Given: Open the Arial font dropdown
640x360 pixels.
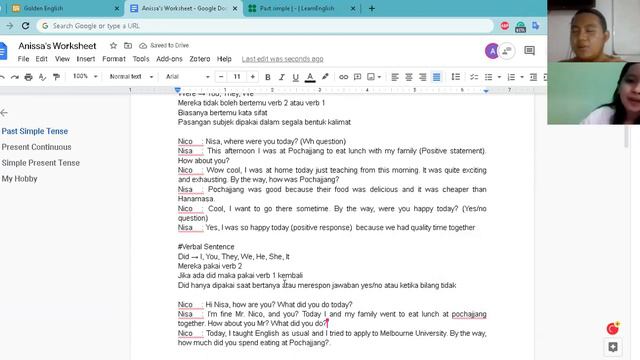Looking at the screenshot, I should [x=188, y=76].
